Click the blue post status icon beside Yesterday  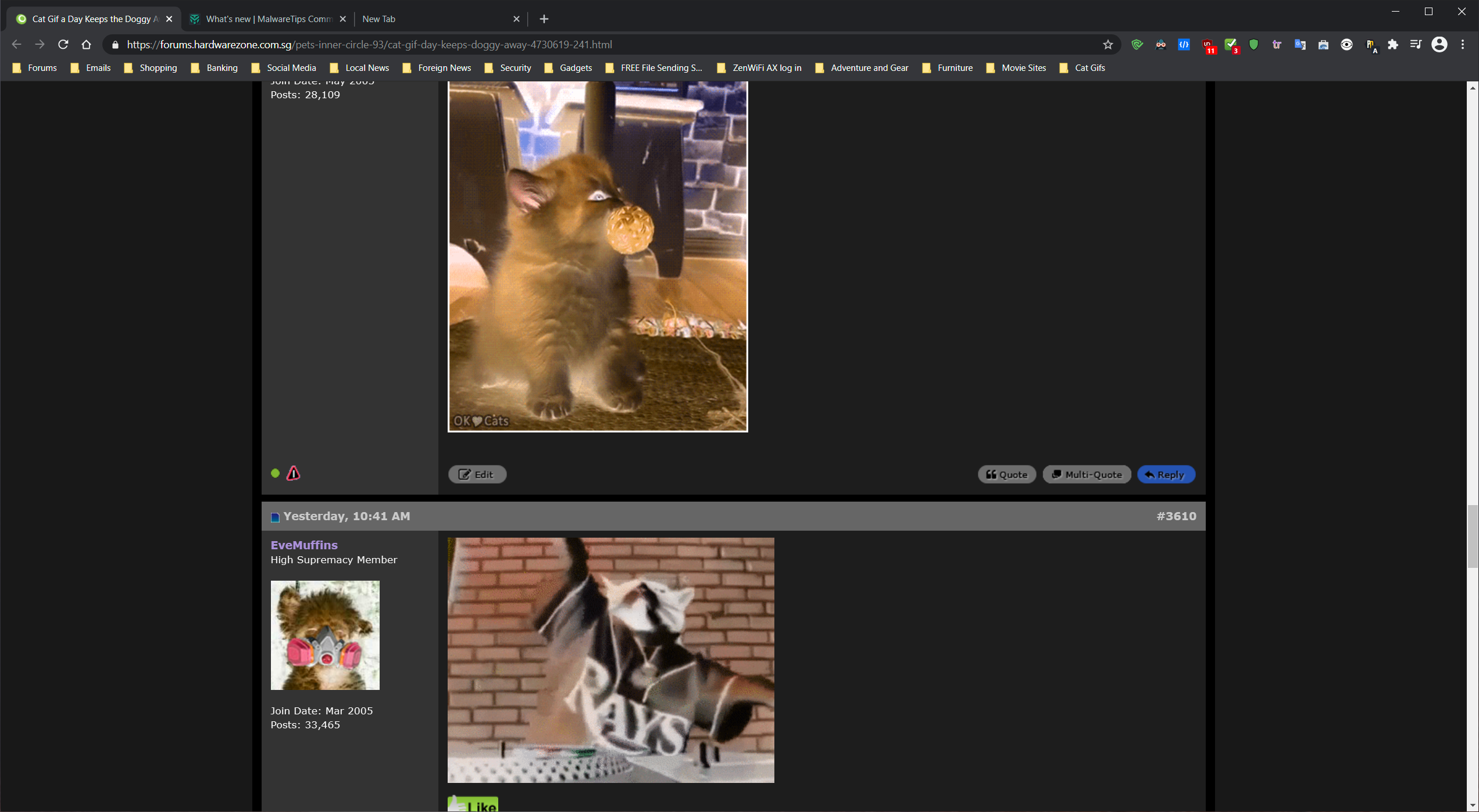[x=276, y=517]
